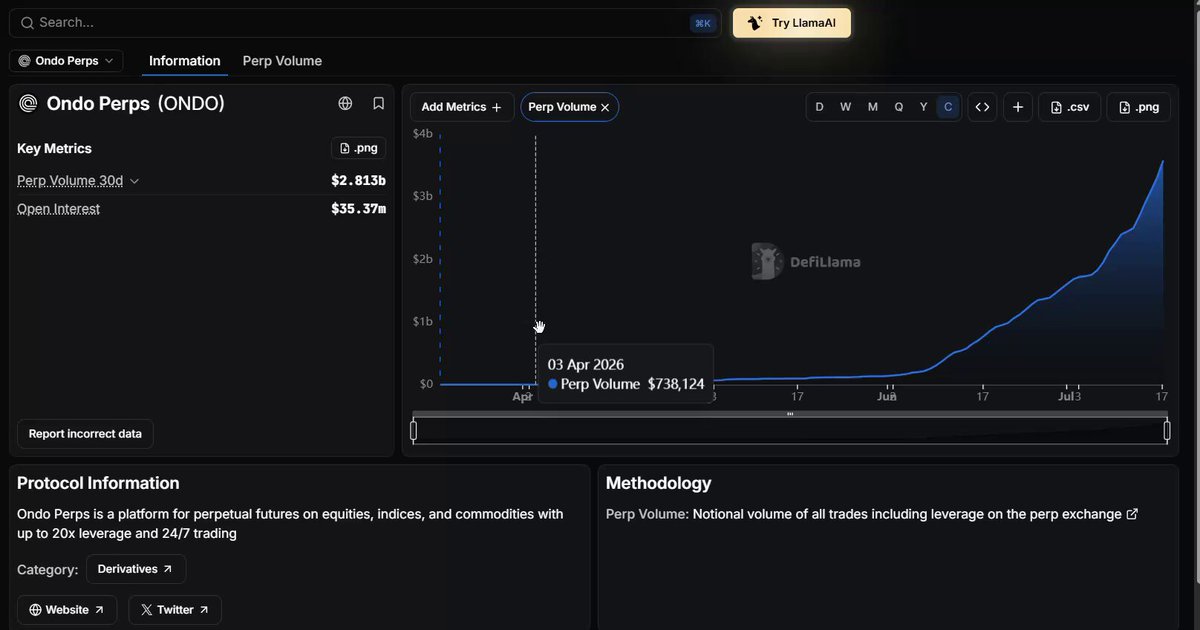Open the Derivatives category link
The height and width of the screenshot is (630, 1200).
point(136,569)
